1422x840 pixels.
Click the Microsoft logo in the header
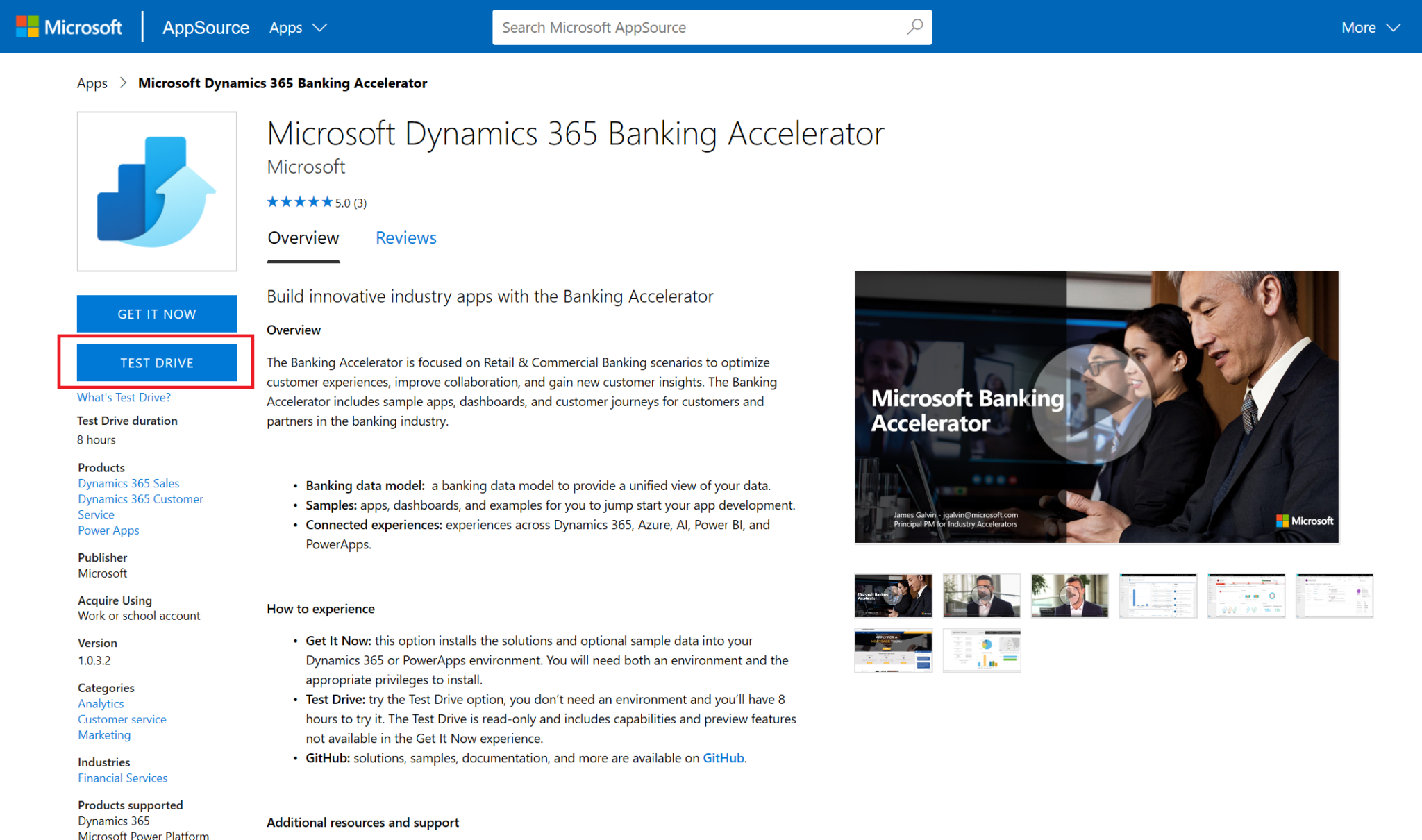coord(69,27)
